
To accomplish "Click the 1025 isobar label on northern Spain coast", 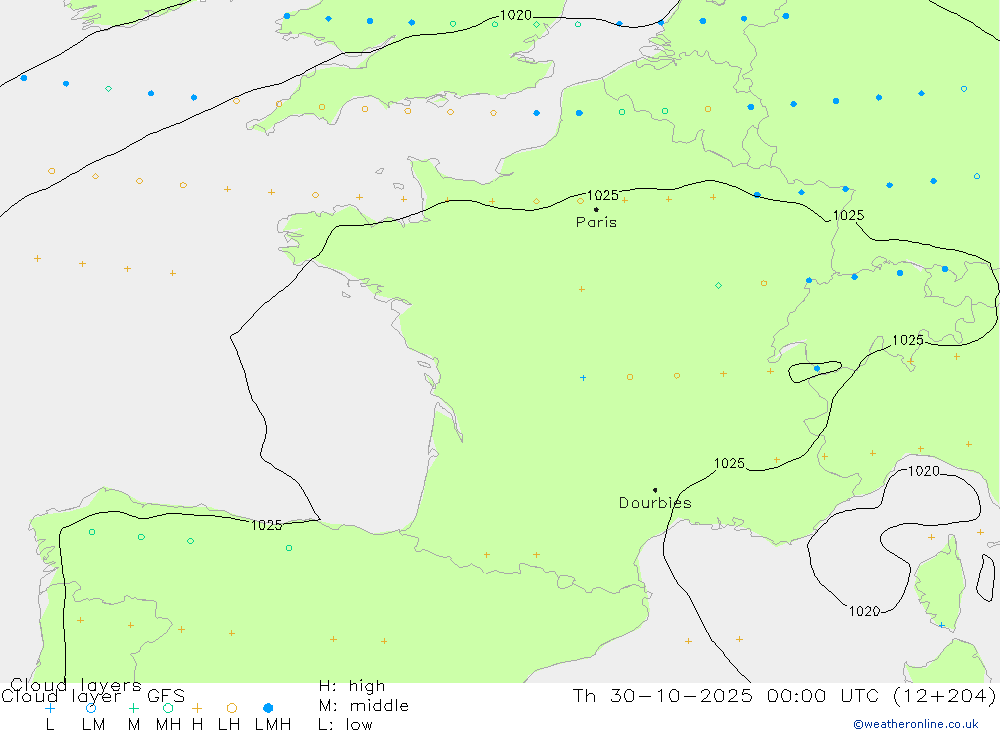I will point(267,525).
